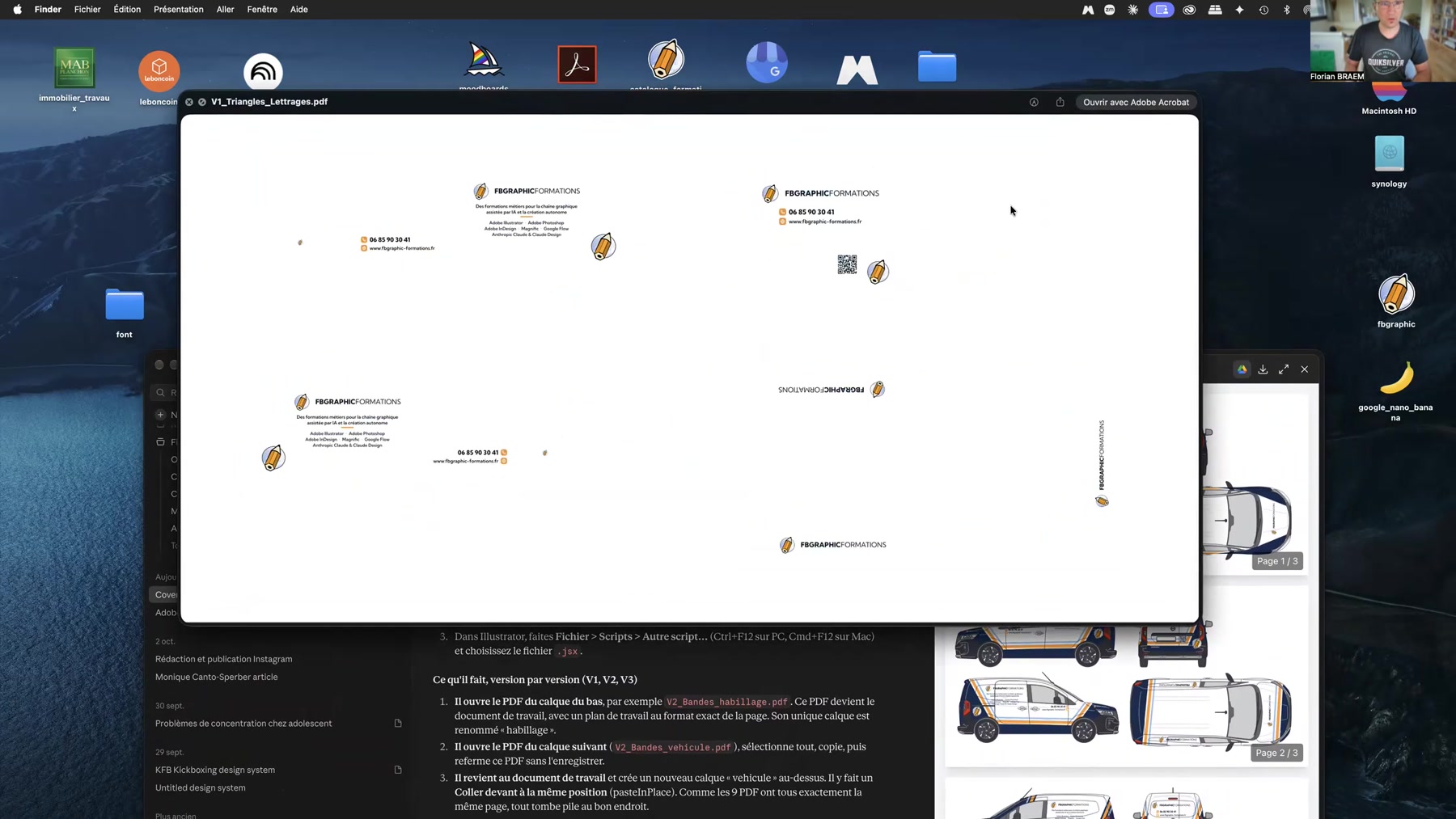Expand the preview panel to fullscreen
Screen dimensions: 1456x819
pyautogui.click(x=1284, y=369)
